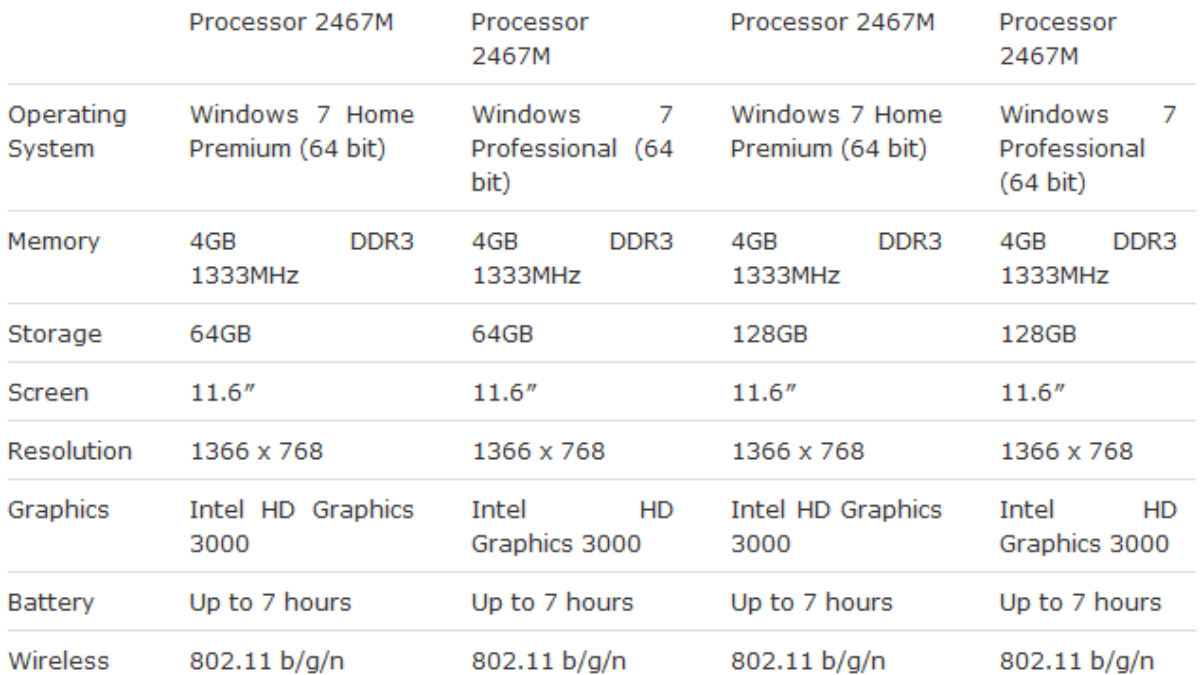Select the "Screen" row label
The width and height of the screenshot is (1200, 675).
48,393
